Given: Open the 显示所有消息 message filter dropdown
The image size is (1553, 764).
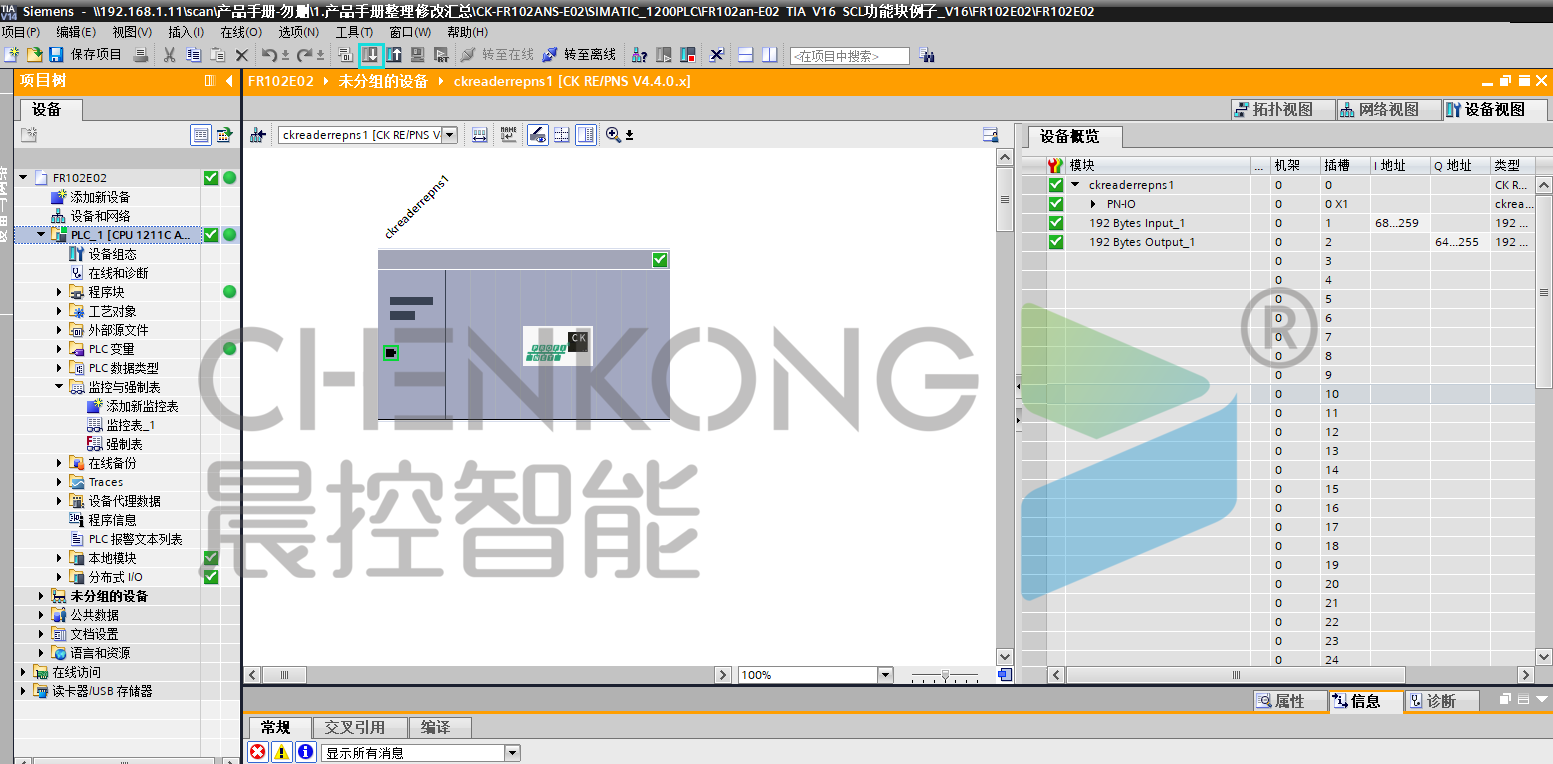Looking at the screenshot, I should coord(512,753).
